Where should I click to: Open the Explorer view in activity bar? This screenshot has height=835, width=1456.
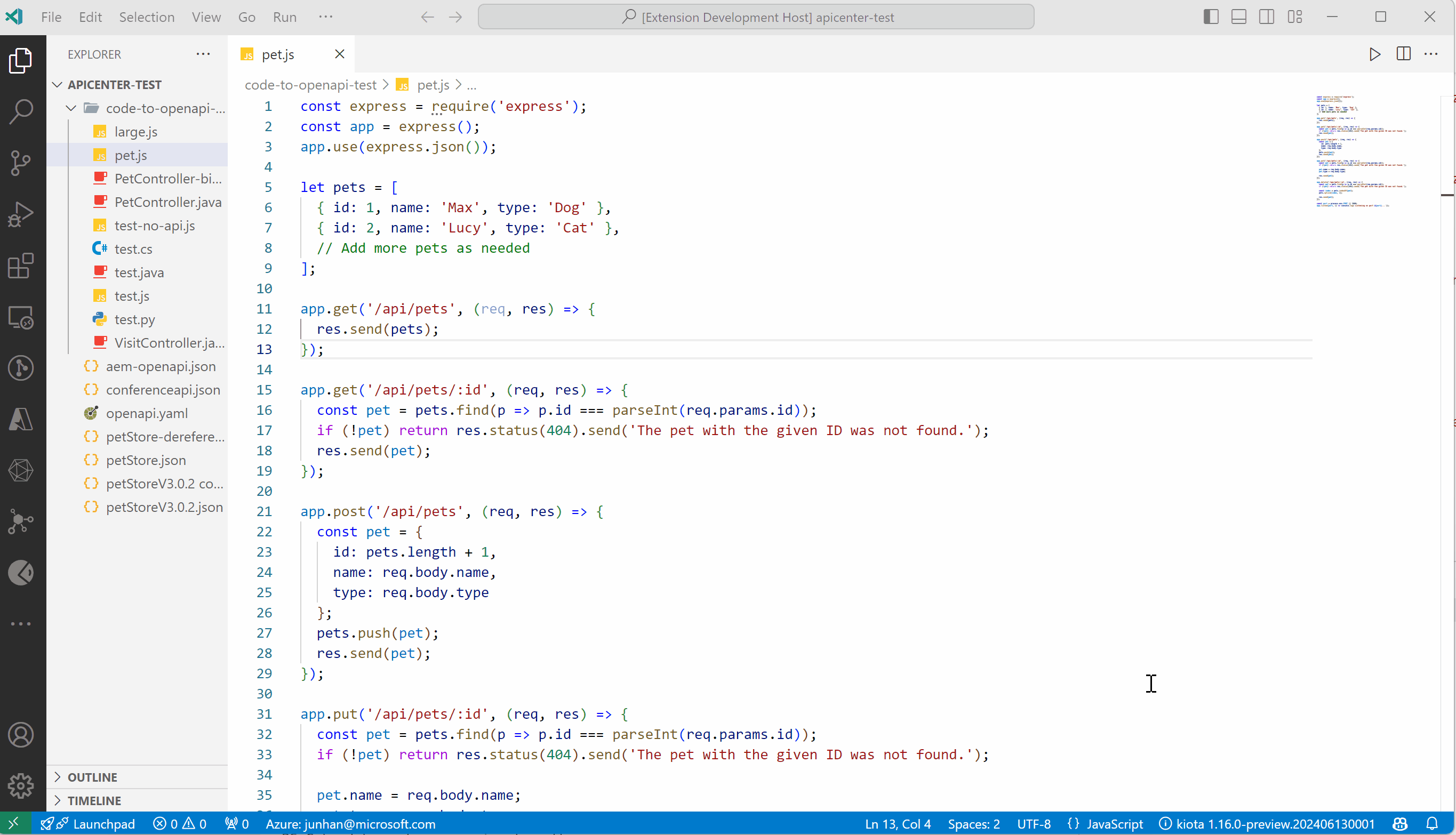pos(21,60)
